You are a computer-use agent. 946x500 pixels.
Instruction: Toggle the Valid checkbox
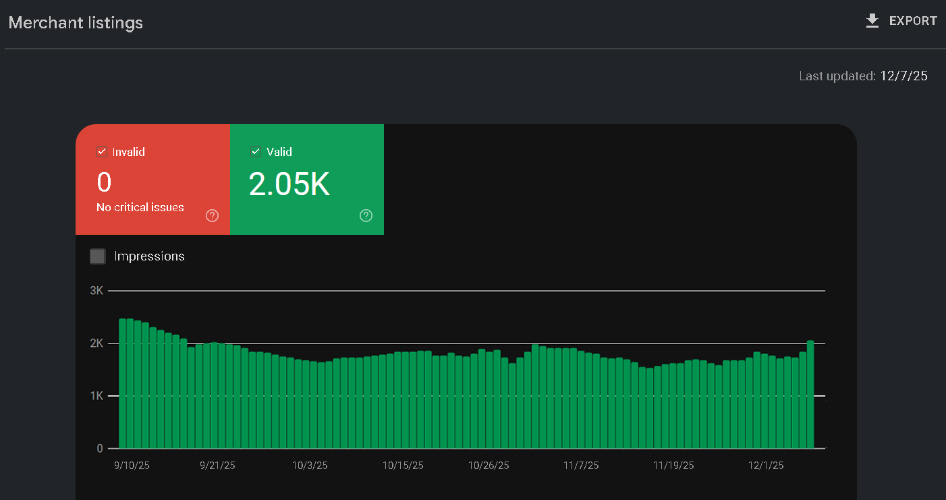255,152
